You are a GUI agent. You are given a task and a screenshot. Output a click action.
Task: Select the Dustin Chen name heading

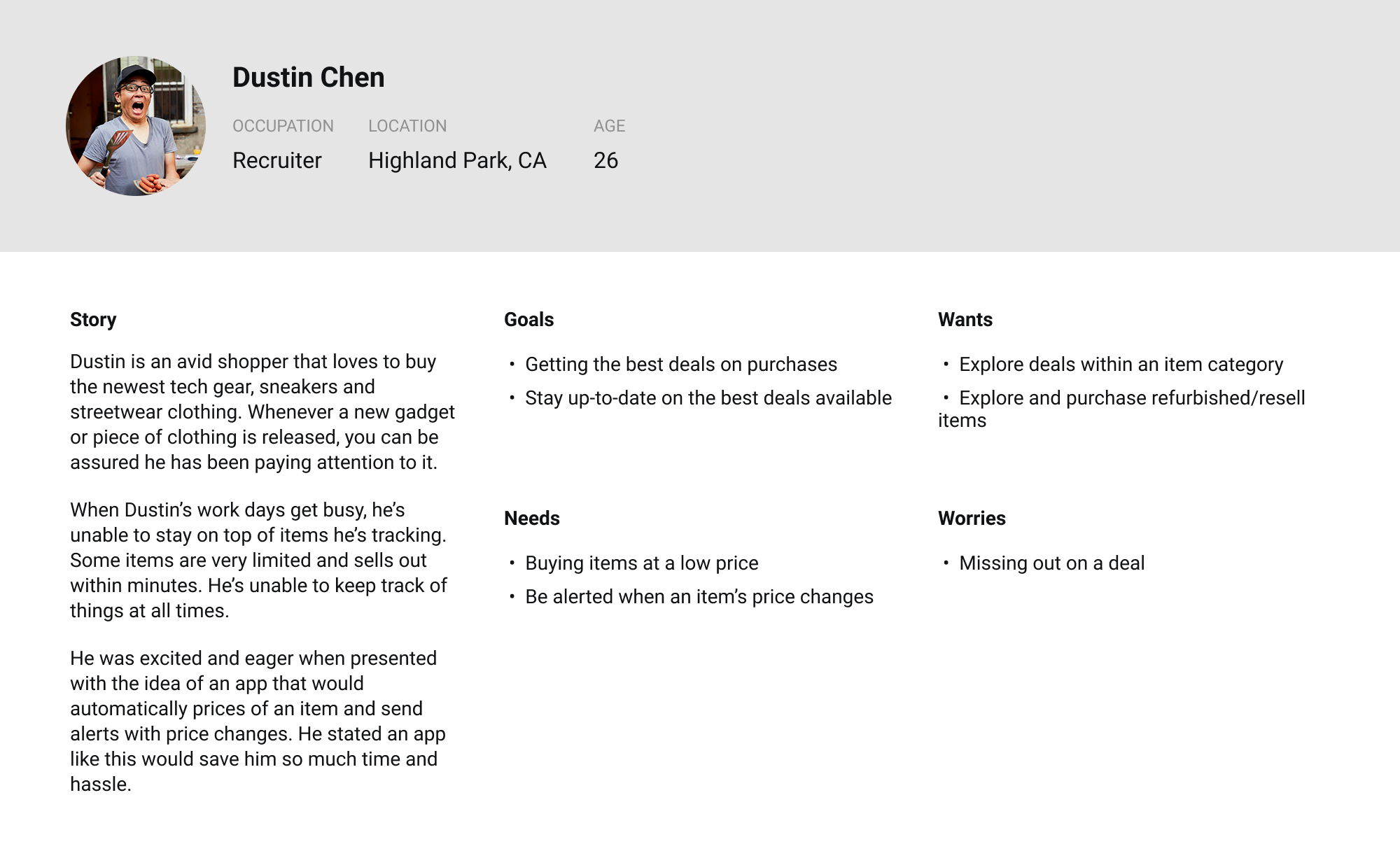point(309,77)
